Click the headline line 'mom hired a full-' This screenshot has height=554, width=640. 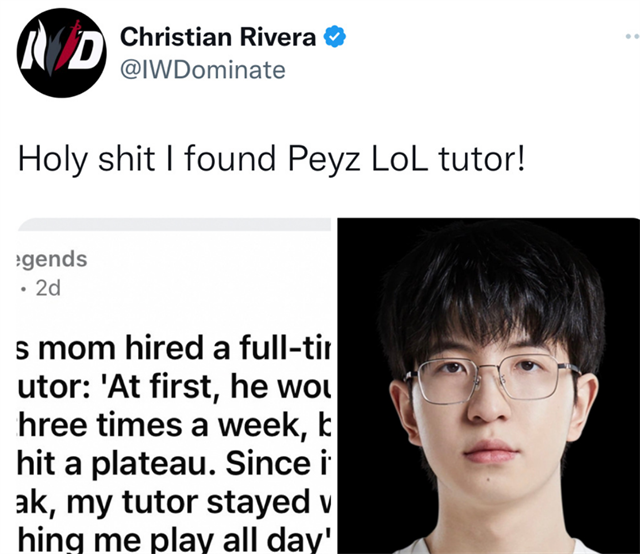[x=174, y=347]
